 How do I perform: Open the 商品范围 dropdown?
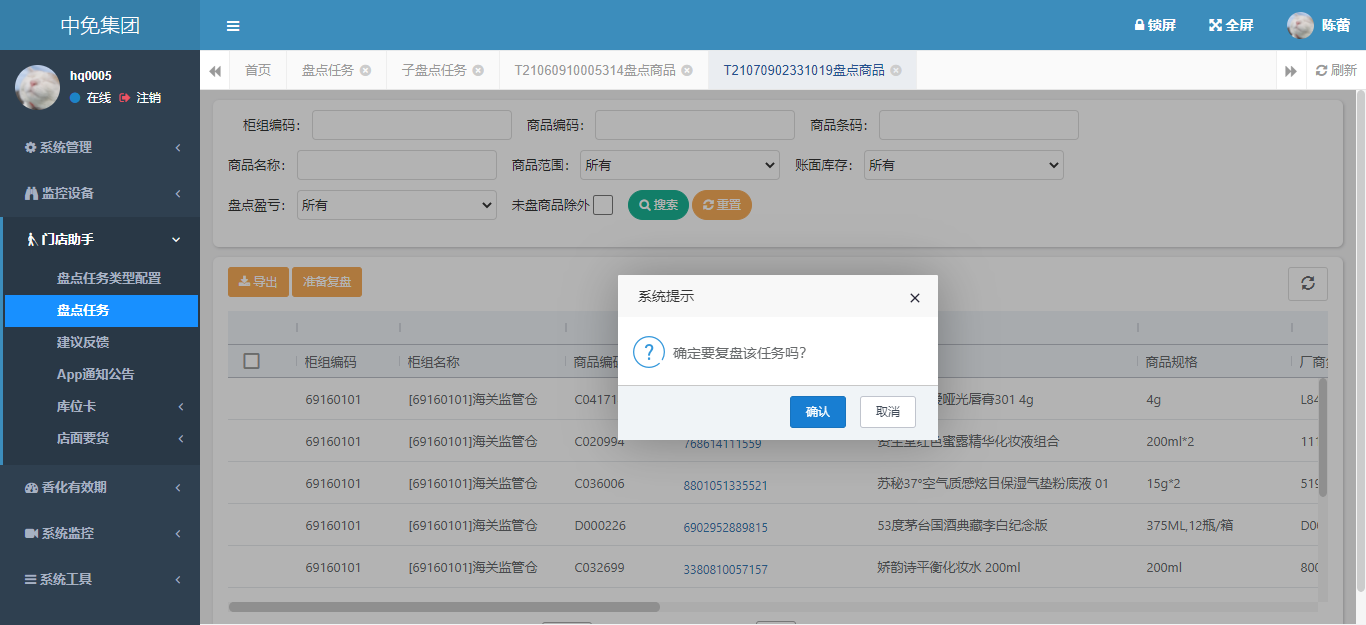pos(680,165)
